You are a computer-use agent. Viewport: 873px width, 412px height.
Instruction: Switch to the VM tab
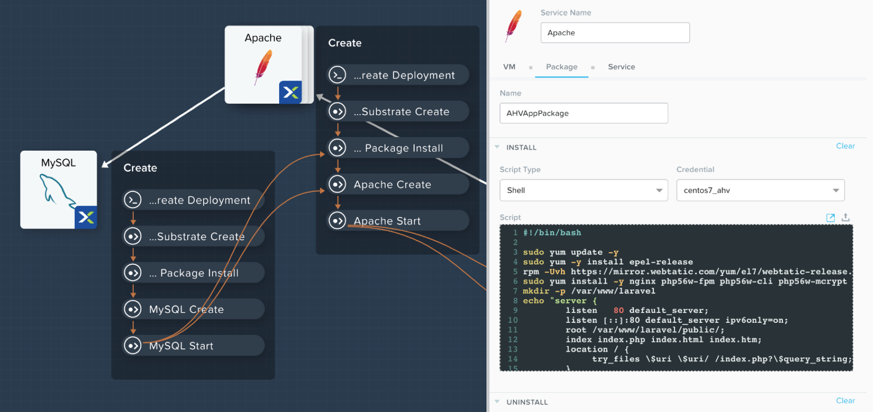(x=509, y=67)
